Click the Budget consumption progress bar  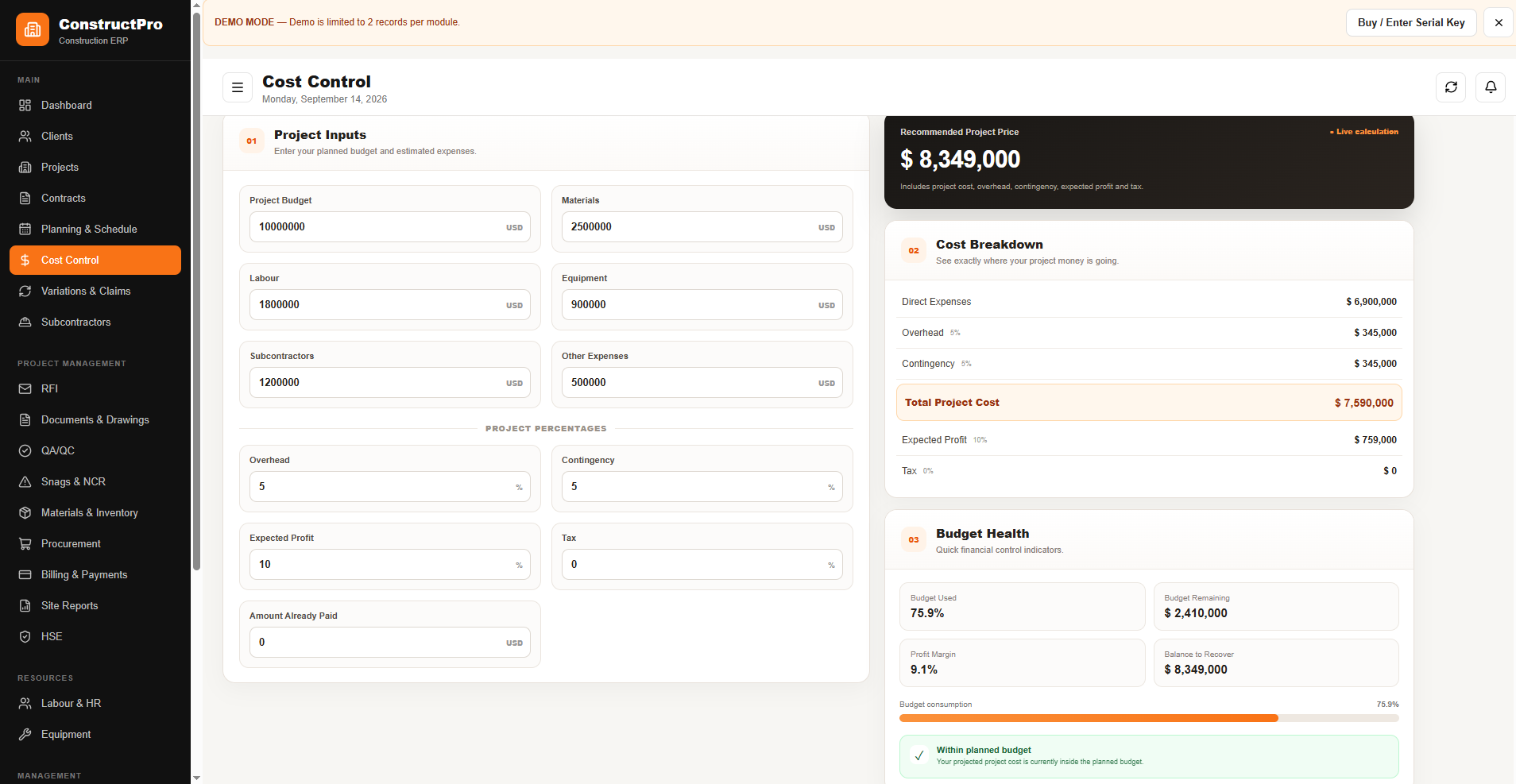coord(1149,718)
